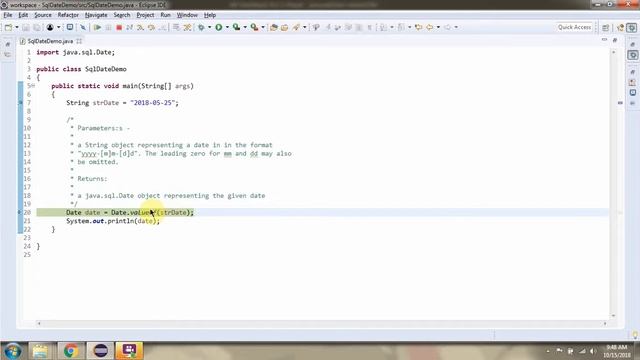Maximize the editor area

click(x=615, y=40)
